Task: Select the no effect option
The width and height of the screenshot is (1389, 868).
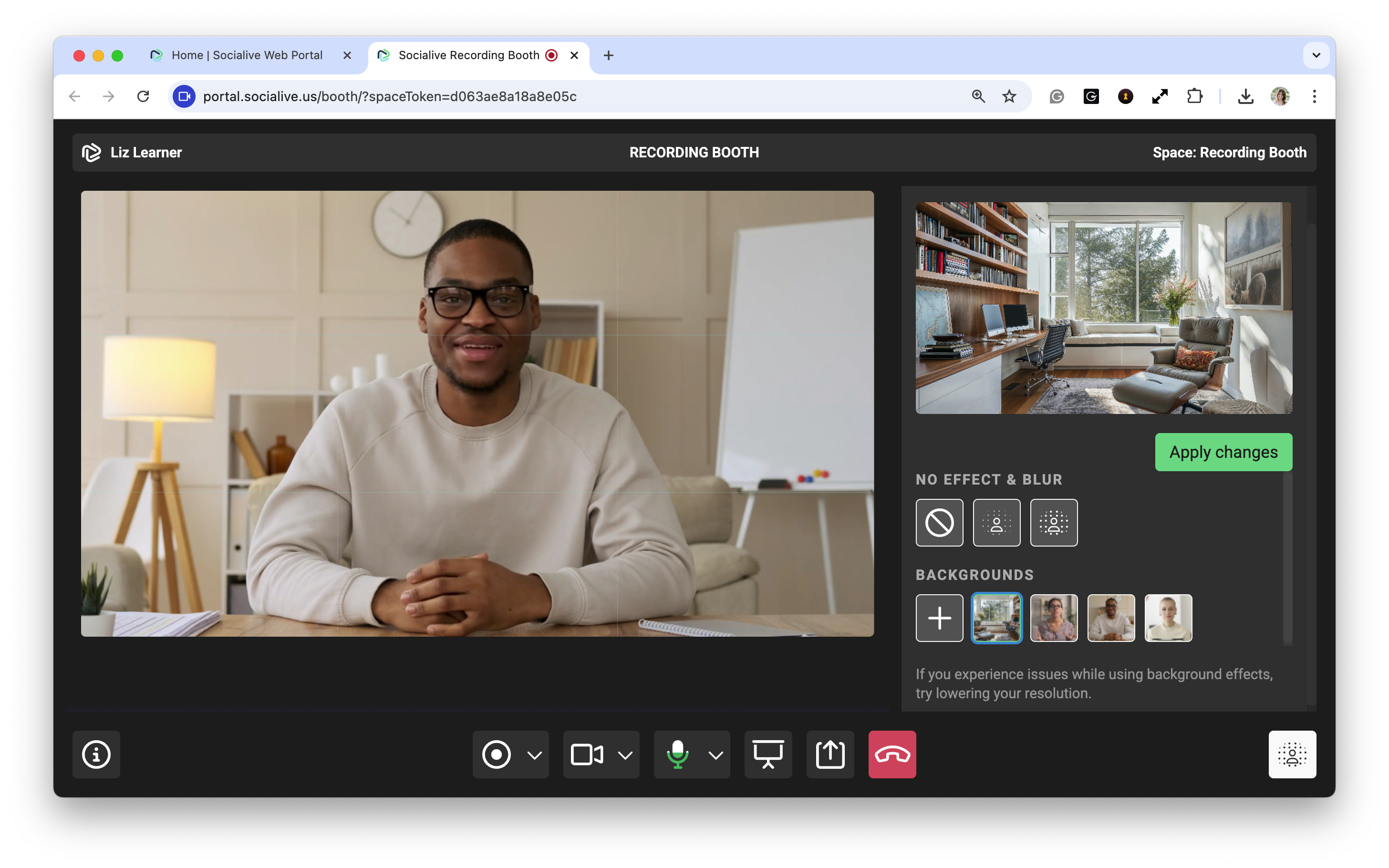Action: coord(939,522)
